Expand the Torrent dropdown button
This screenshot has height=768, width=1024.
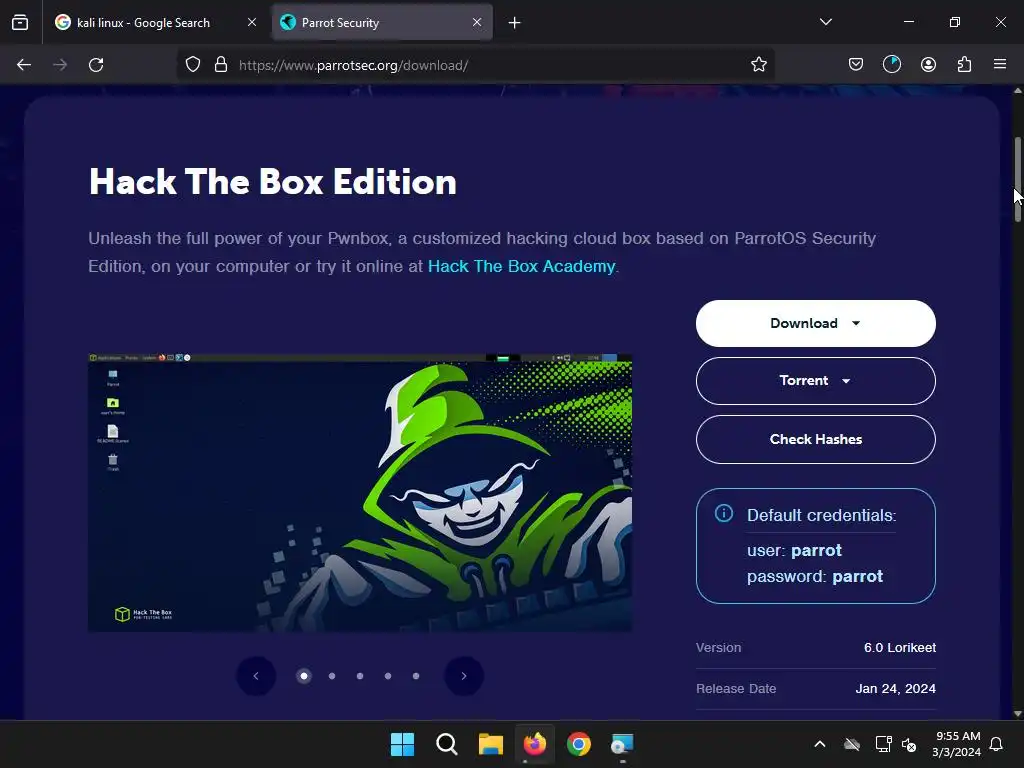[x=816, y=381]
